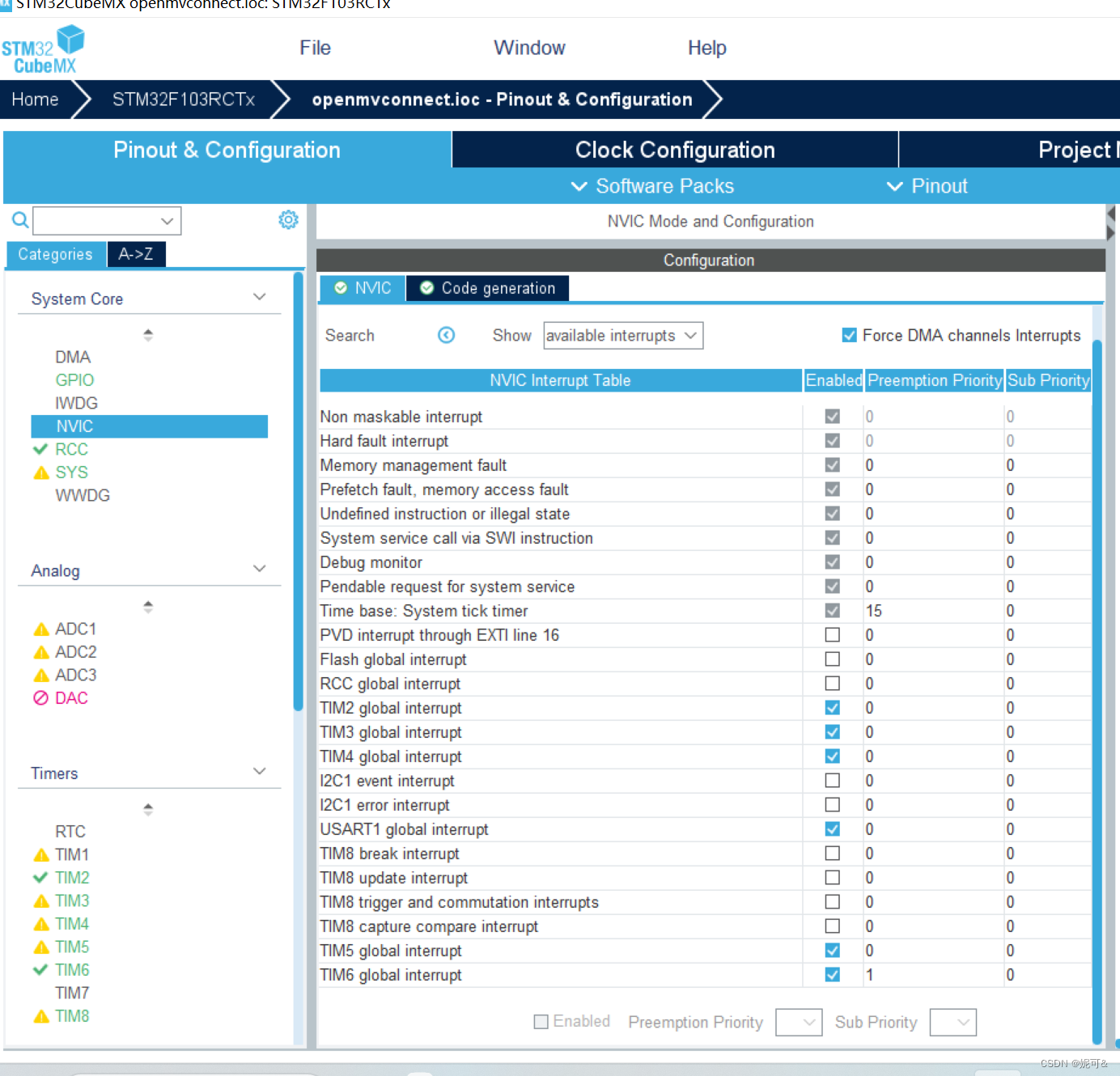Click the pink disabled icon beside DAC
Screen dimensions: 1120x1076
click(x=40, y=698)
